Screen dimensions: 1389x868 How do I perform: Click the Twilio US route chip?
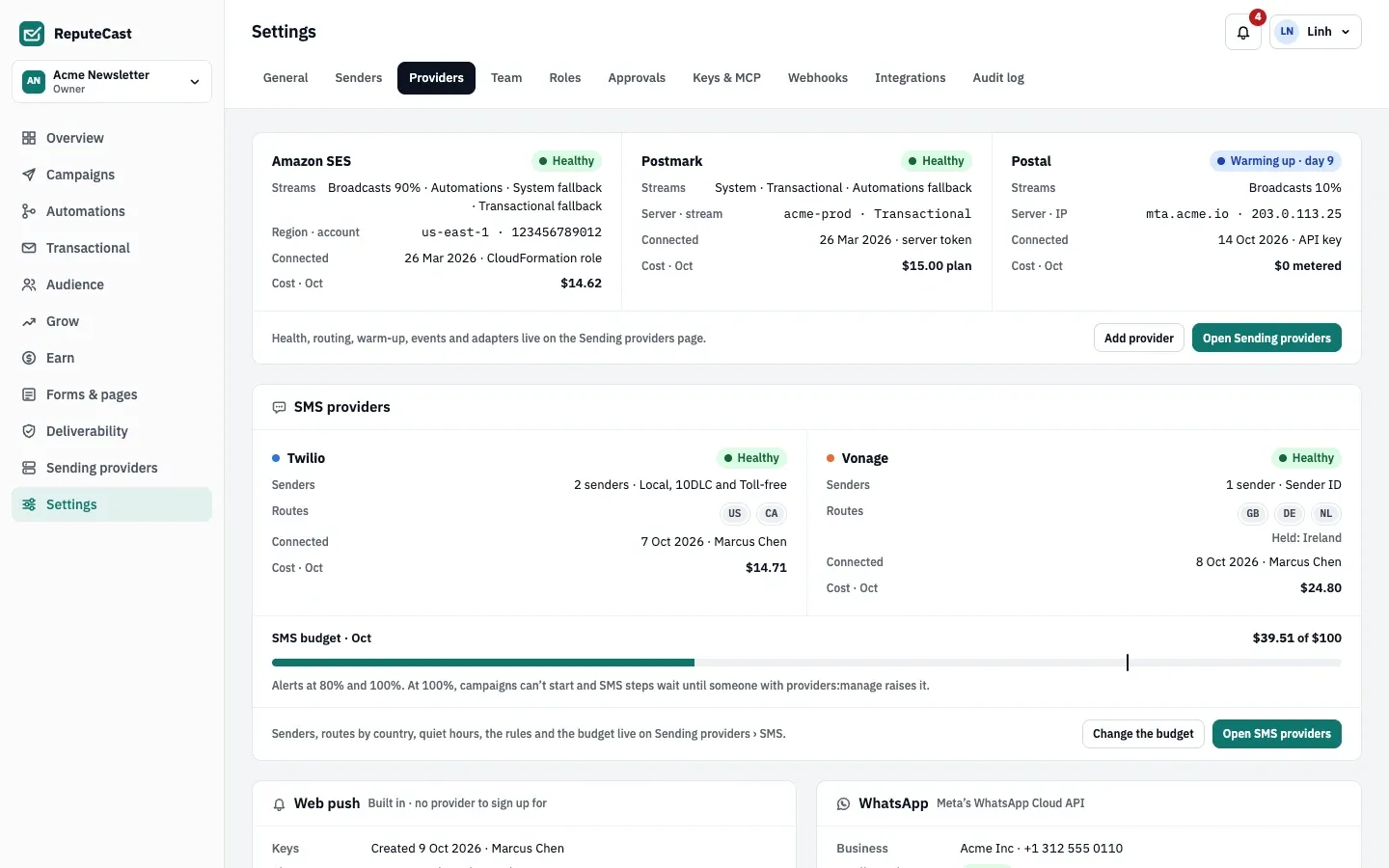(735, 514)
